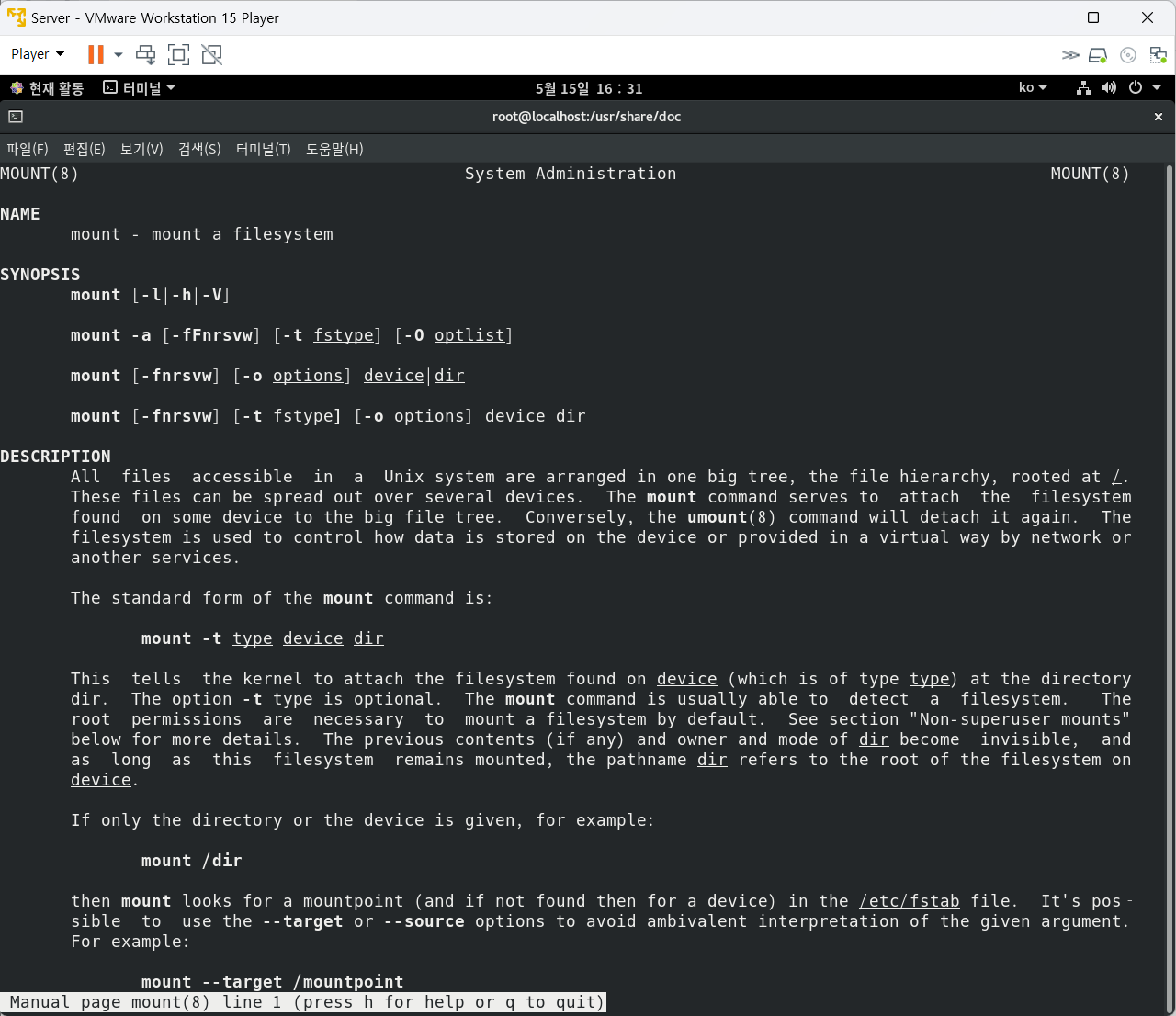Click the /etc/fstab underlined path
Image resolution: width=1176 pixels, height=1016 pixels.
click(x=910, y=901)
